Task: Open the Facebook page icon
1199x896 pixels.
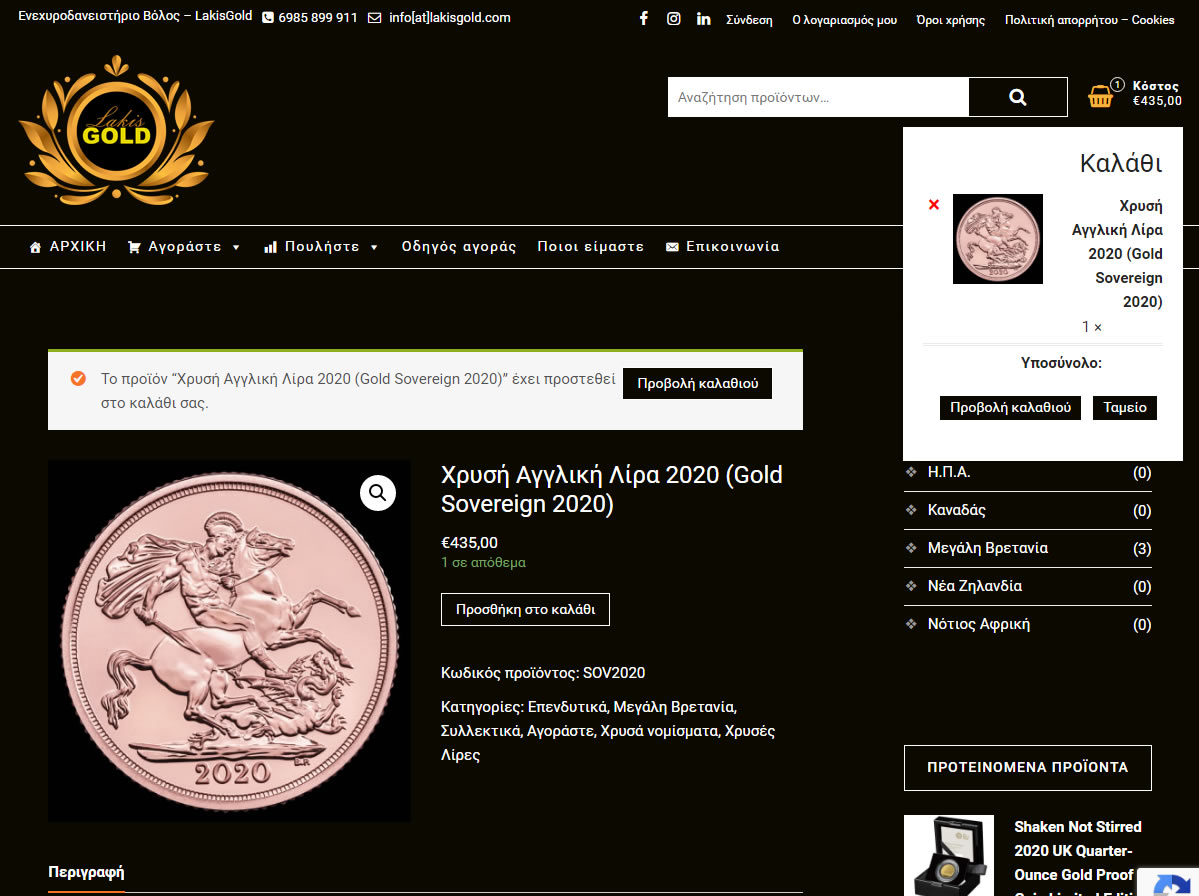Action: coord(644,18)
